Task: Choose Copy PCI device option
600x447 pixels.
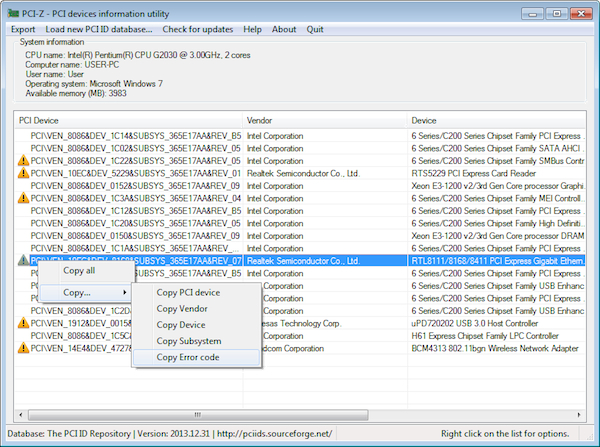Action: (196, 292)
